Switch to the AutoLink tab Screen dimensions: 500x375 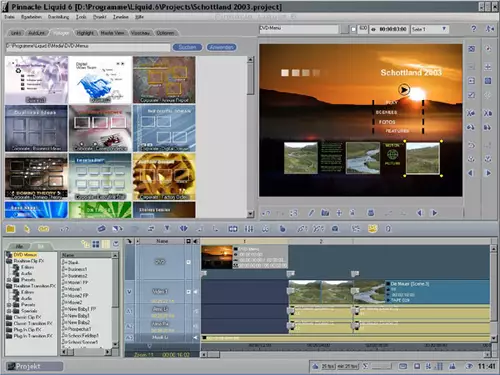[x=36, y=33]
